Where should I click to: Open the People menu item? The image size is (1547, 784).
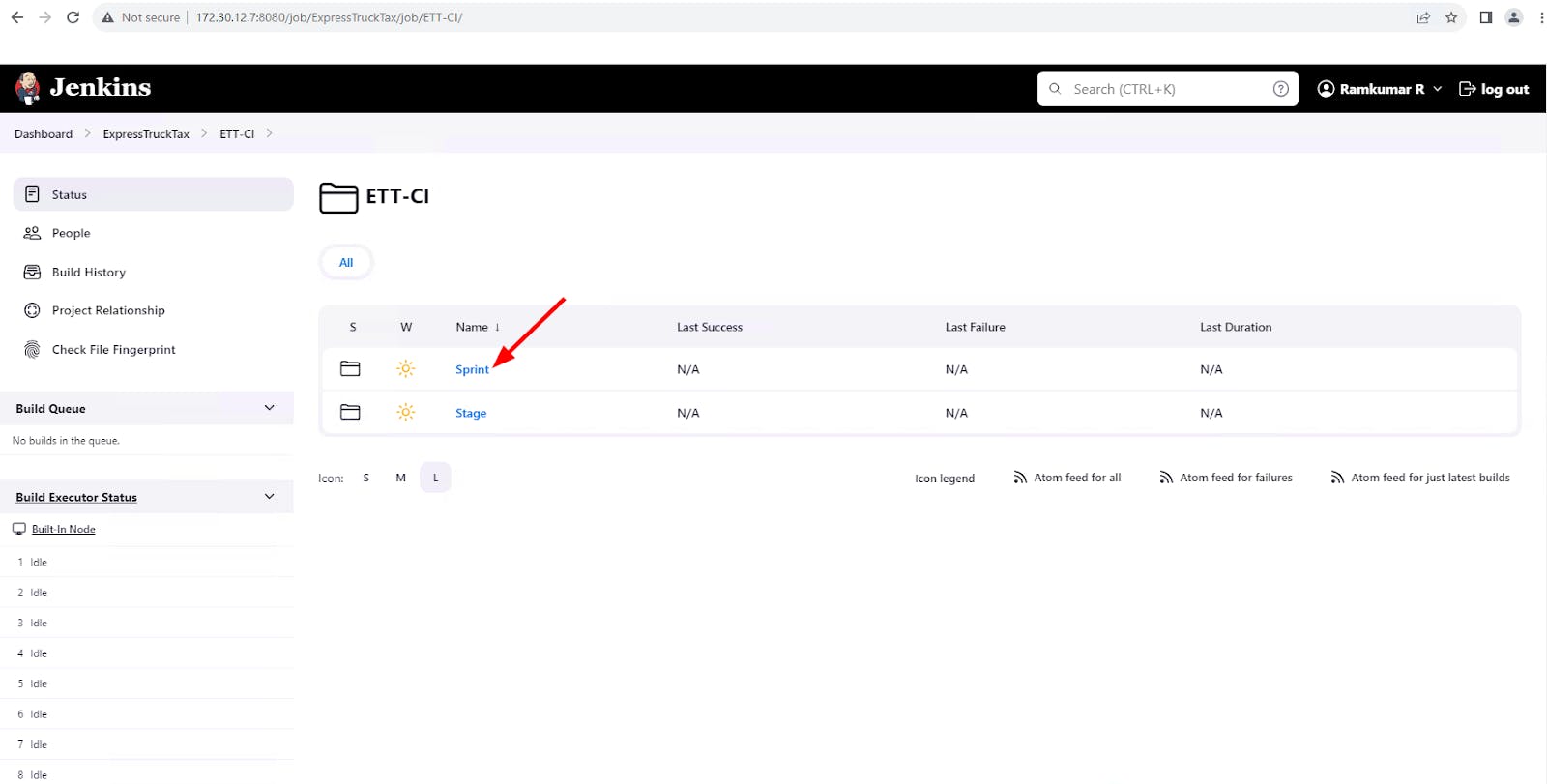click(x=154, y=233)
